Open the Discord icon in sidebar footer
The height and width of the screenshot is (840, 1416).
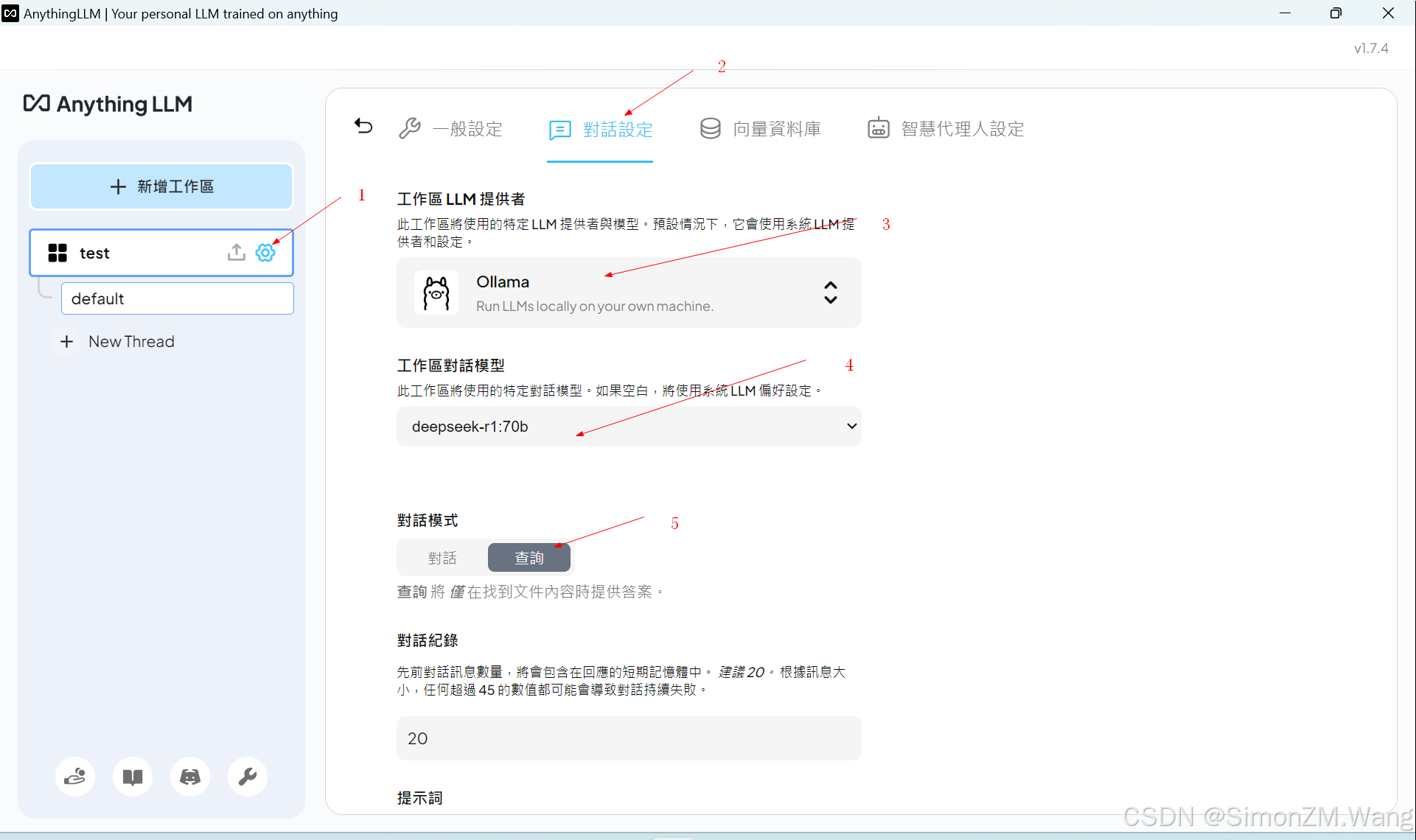pos(190,777)
